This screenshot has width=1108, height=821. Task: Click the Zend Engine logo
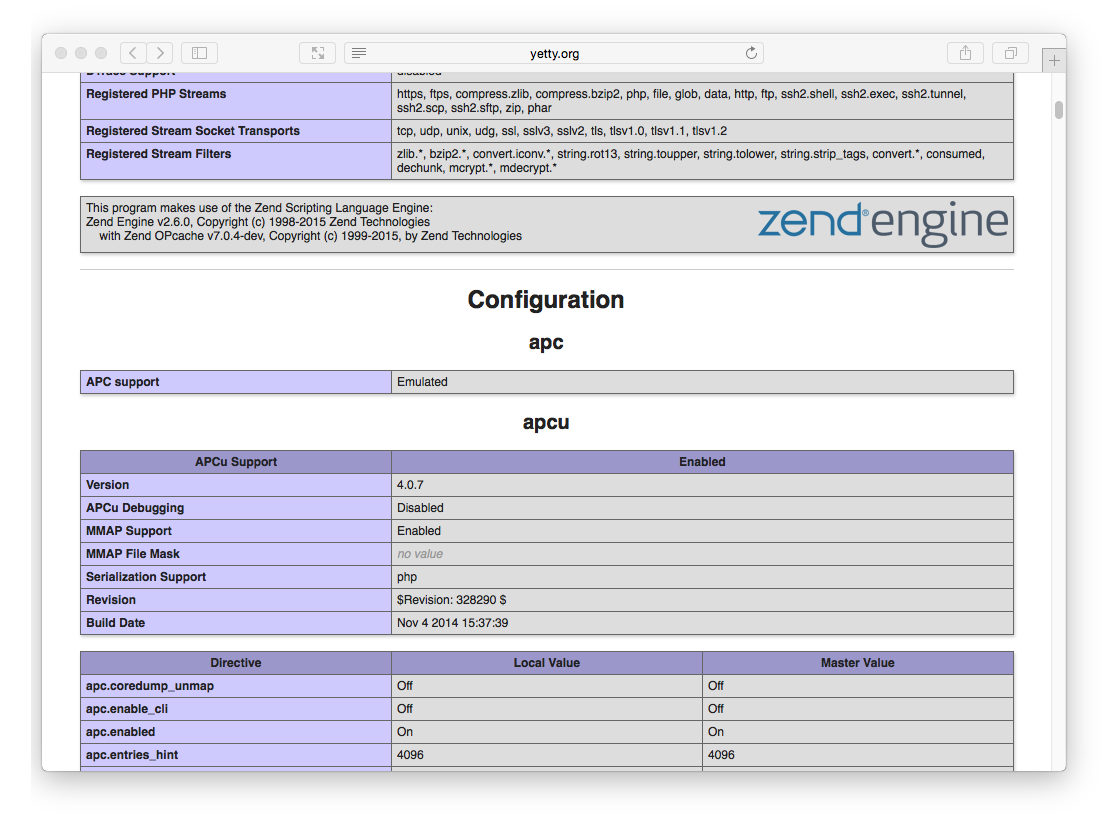pos(882,223)
